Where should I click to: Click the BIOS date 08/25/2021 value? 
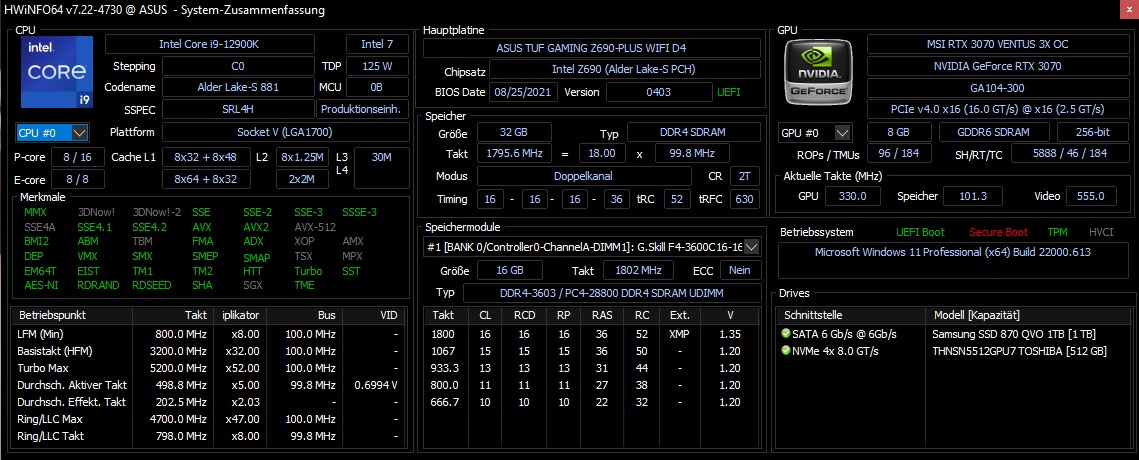click(x=524, y=92)
